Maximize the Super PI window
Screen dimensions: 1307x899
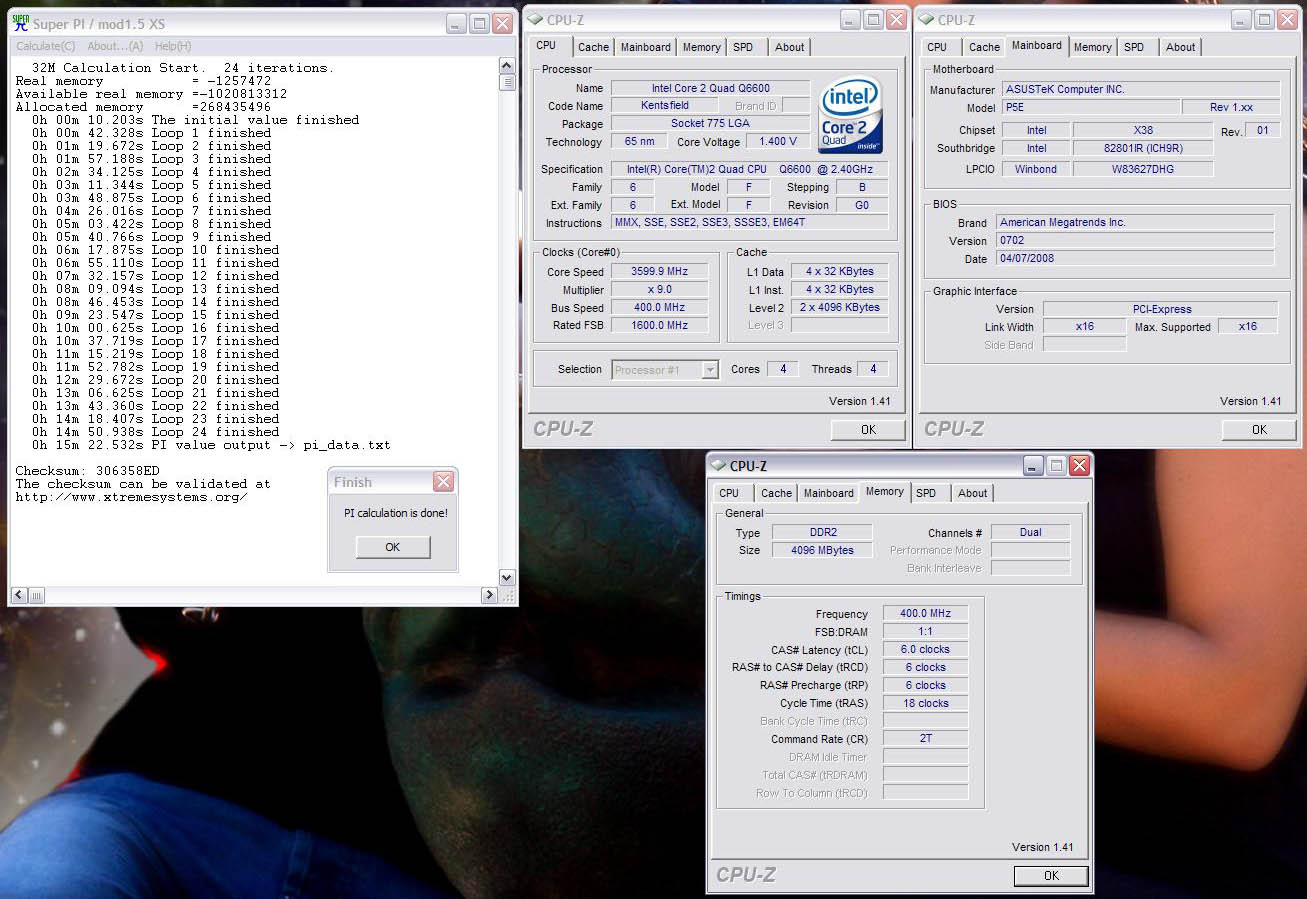click(x=479, y=23)
